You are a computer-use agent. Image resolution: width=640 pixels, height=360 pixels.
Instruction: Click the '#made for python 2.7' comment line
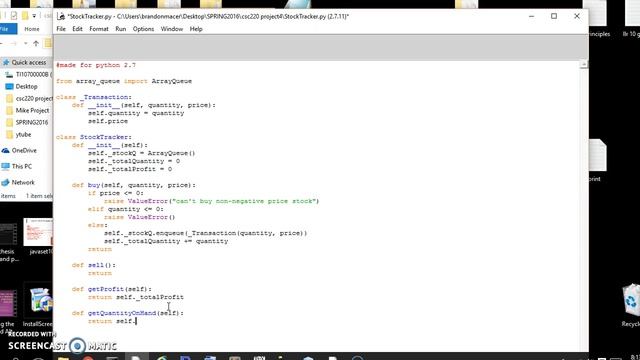tap(96, 65)
